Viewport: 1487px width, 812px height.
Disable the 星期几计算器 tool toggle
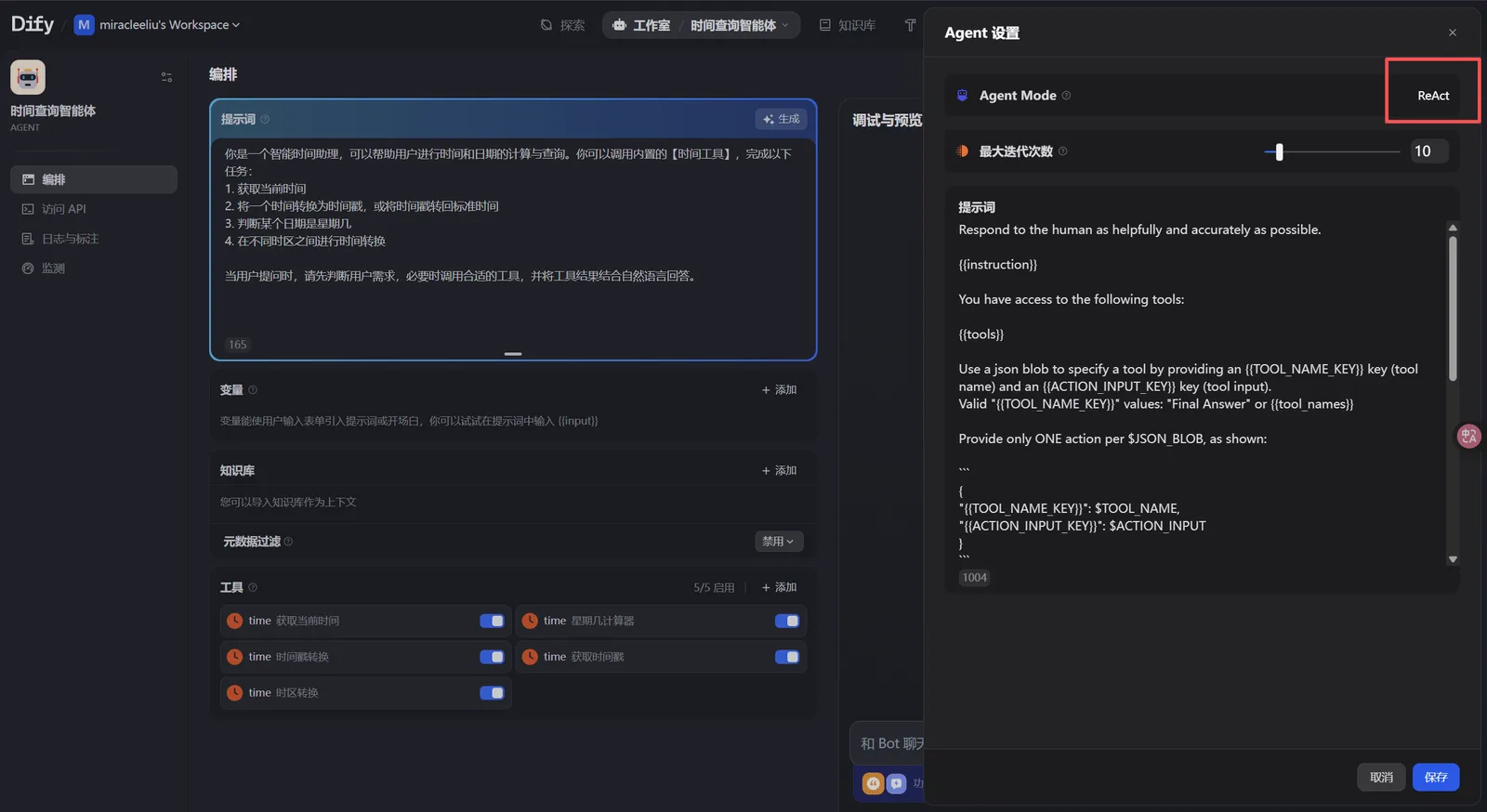pos(787,621)
